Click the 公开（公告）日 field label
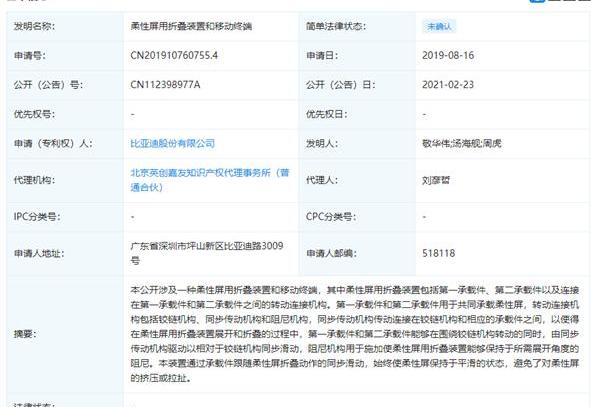 (340, 85)
